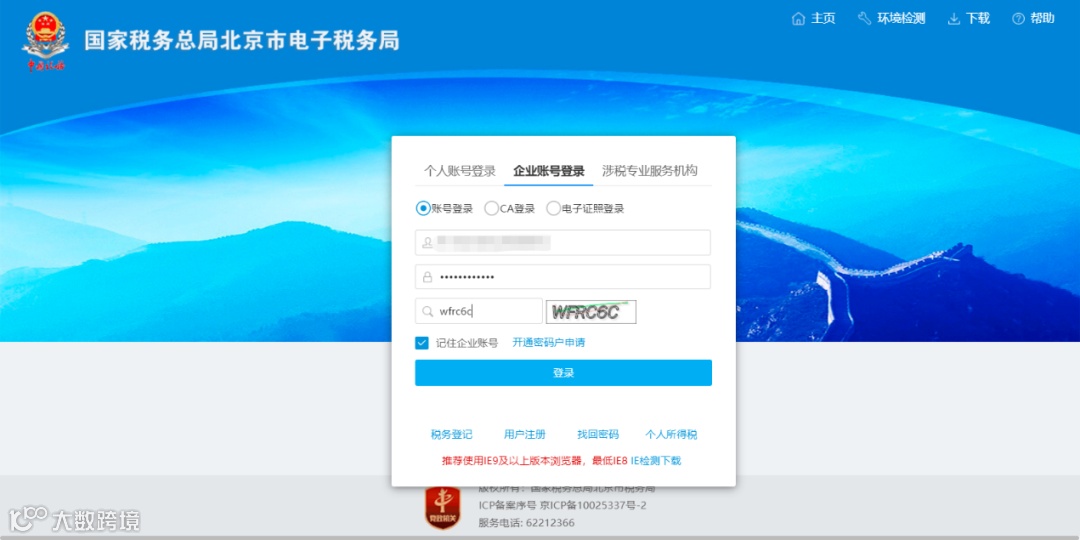Click the download arrow icon in header

[x=954, y=19]
